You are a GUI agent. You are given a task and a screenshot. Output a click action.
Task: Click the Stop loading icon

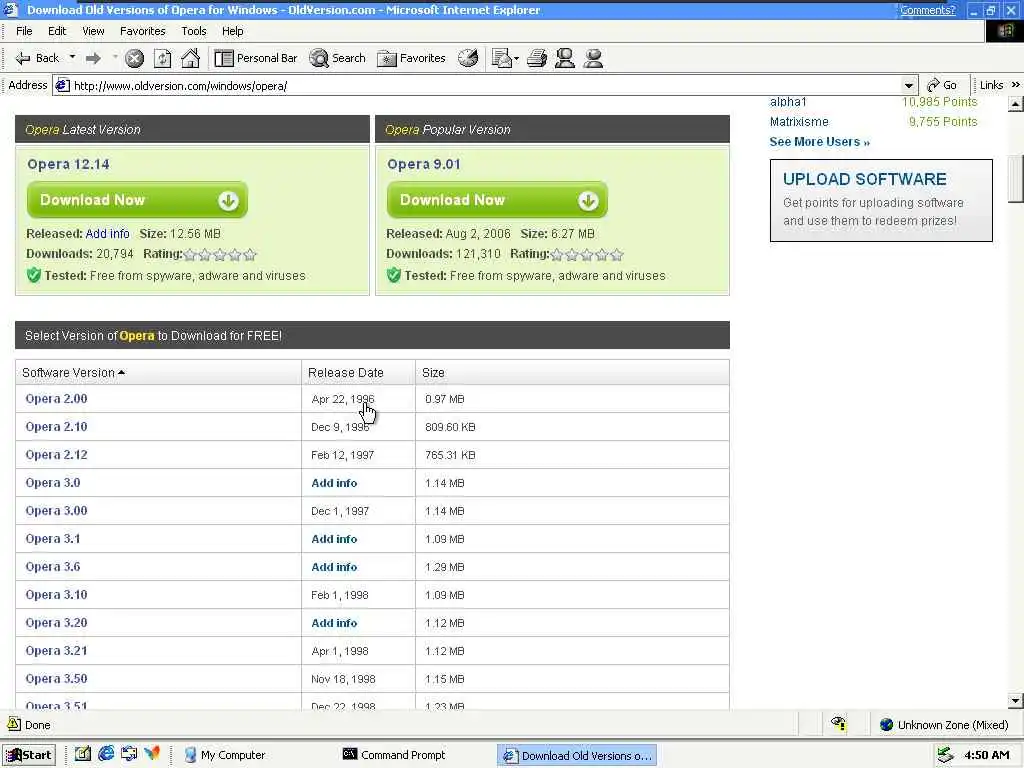click(134, 59)
